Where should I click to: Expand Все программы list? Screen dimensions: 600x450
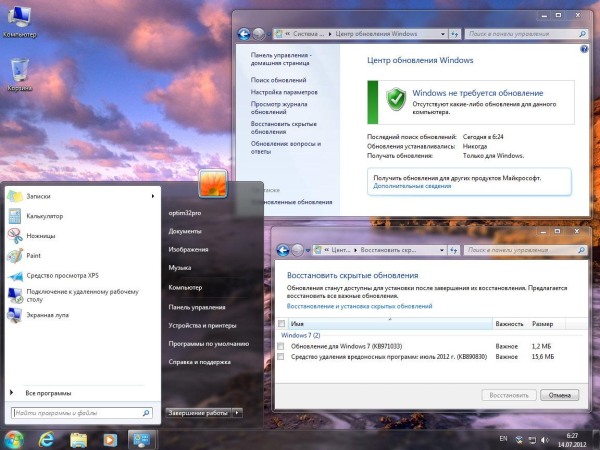coord(48,393)
